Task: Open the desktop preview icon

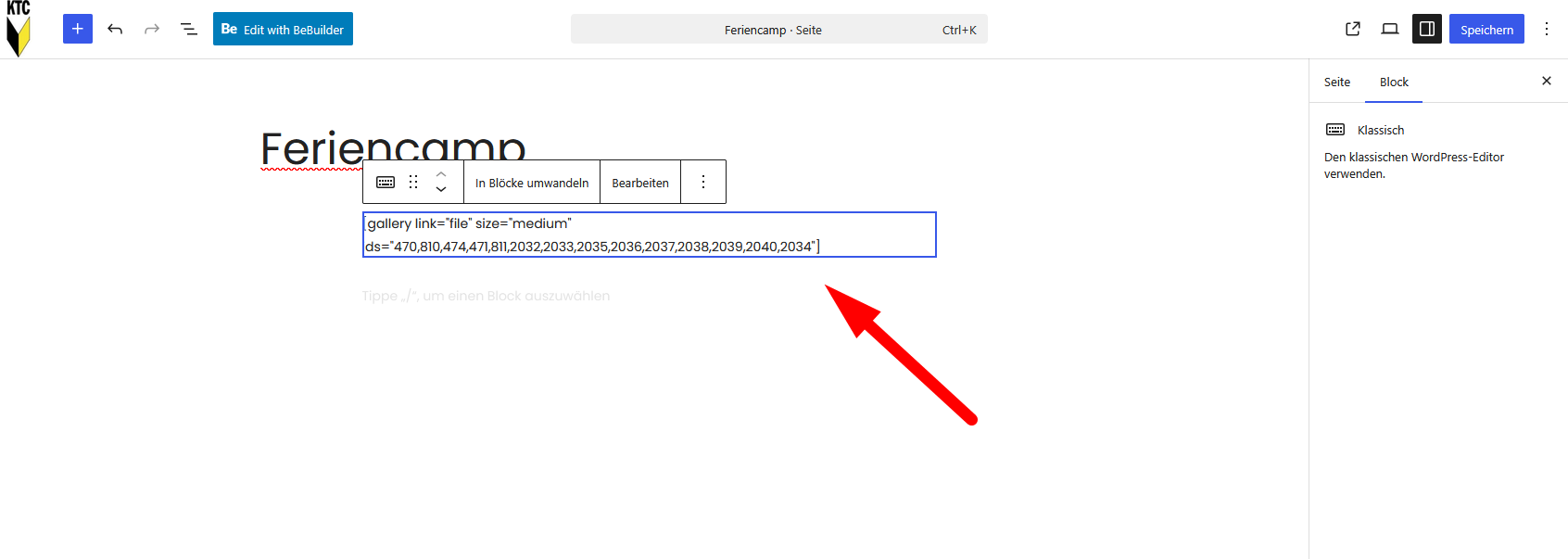Action: coord(1390,29)
